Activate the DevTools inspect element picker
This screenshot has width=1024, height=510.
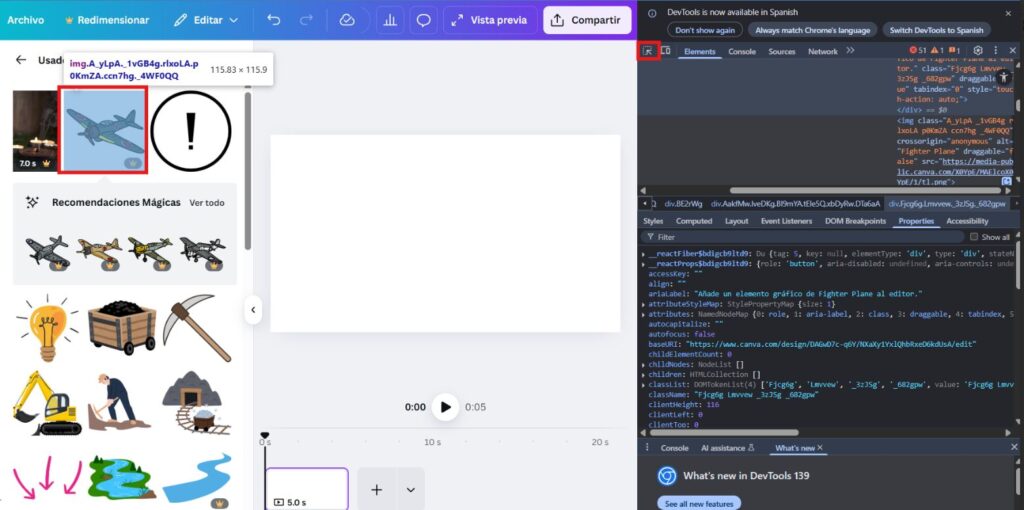648,51
